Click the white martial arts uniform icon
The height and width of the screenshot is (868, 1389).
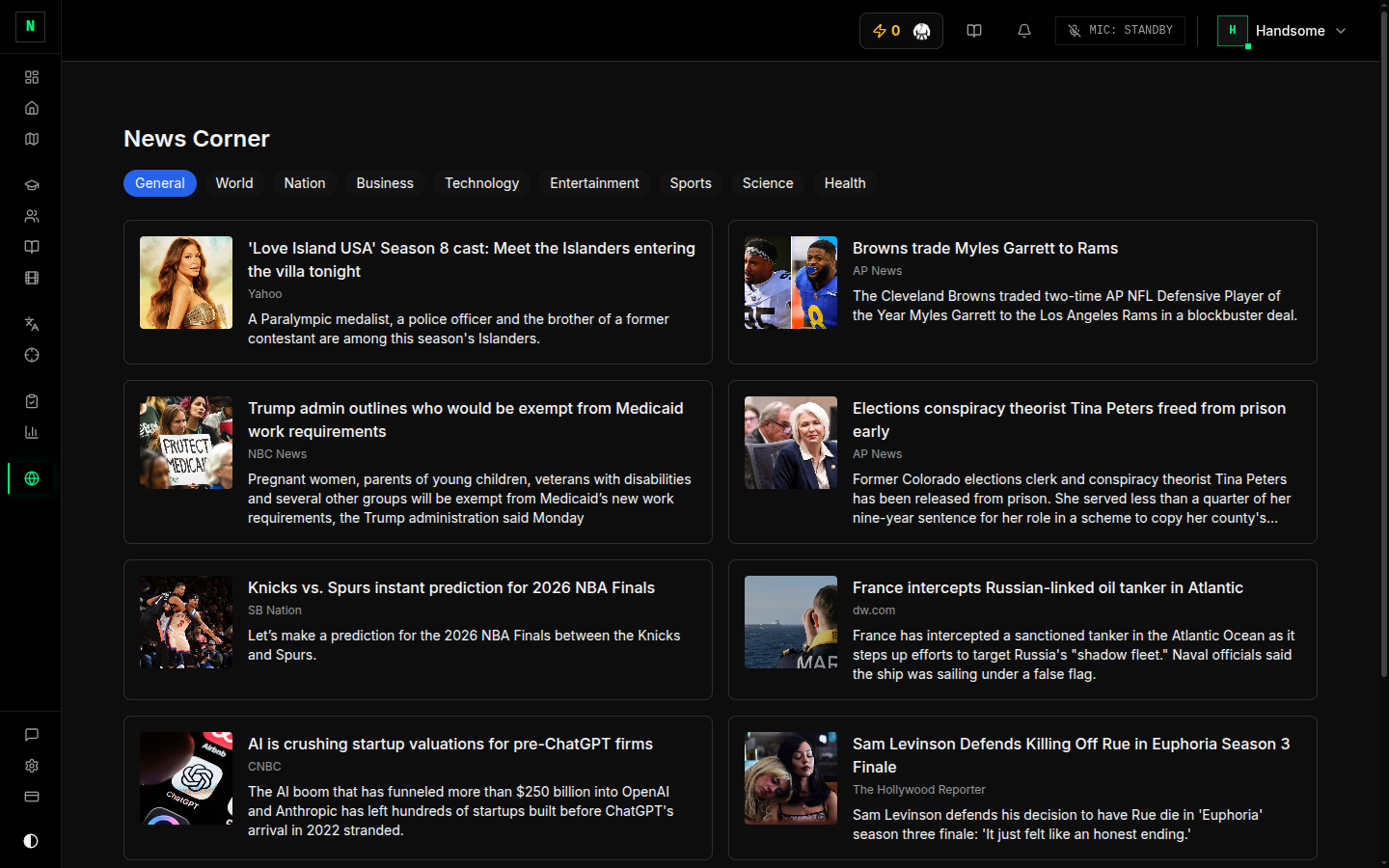pyautogui.click(x=921, y=31)
